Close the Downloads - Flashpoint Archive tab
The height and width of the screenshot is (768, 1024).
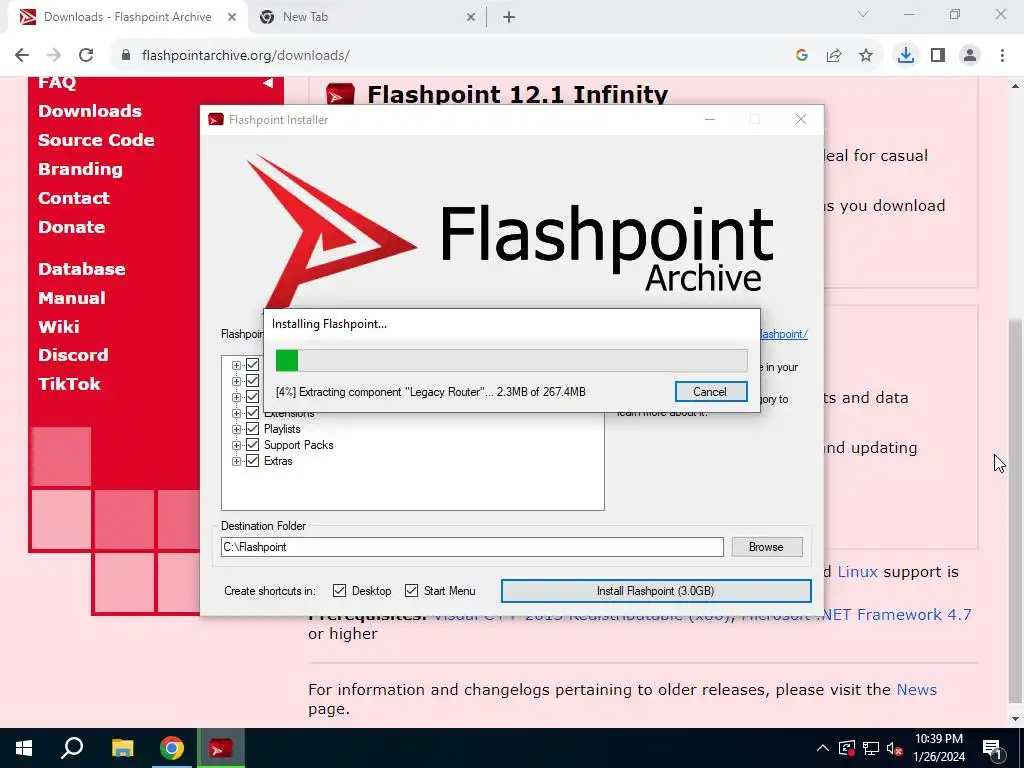tap(232, 18)
